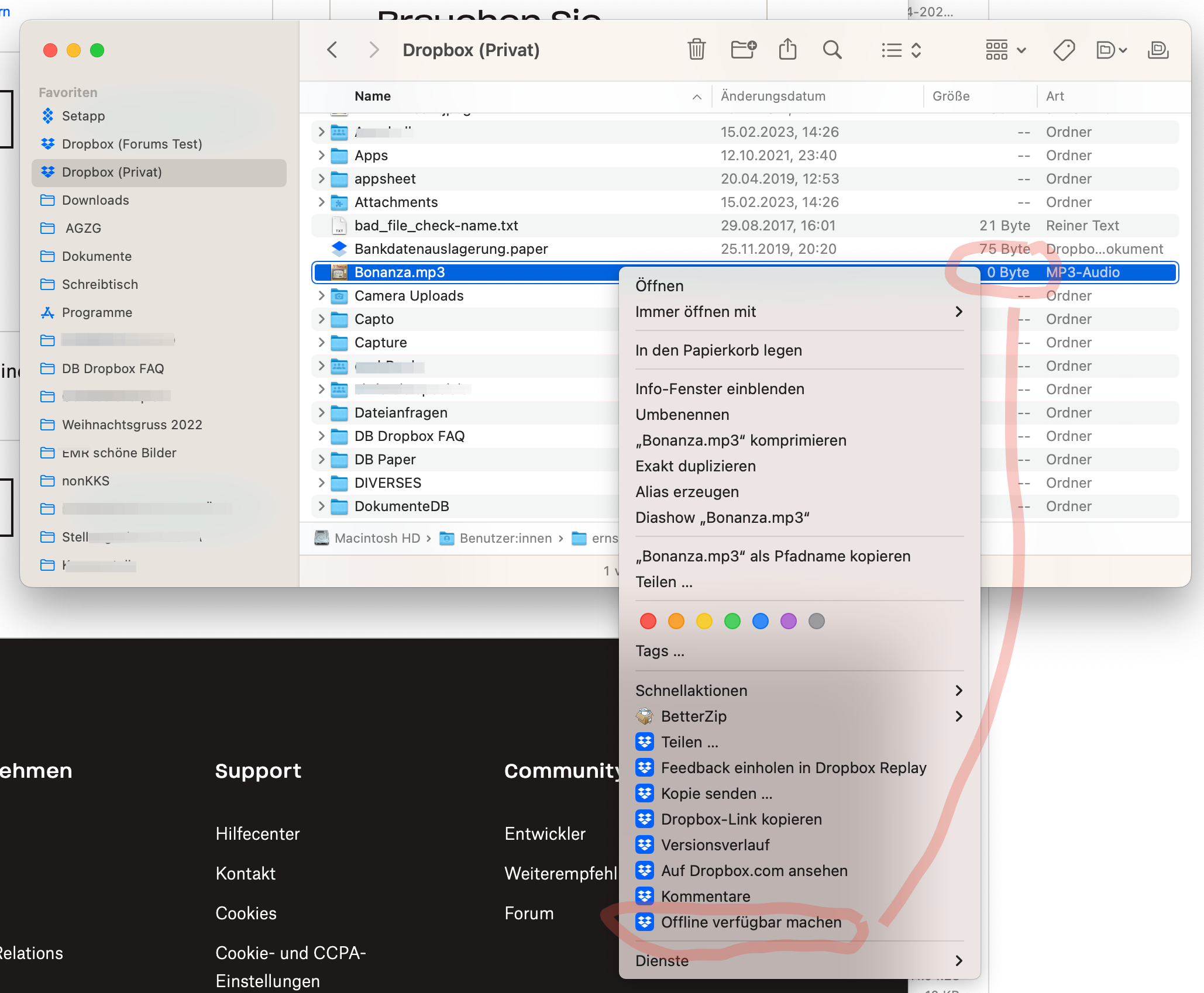1204x993 pixels.
Task: Sort by Änderungsdatum column header
Action: coord(818,96)
